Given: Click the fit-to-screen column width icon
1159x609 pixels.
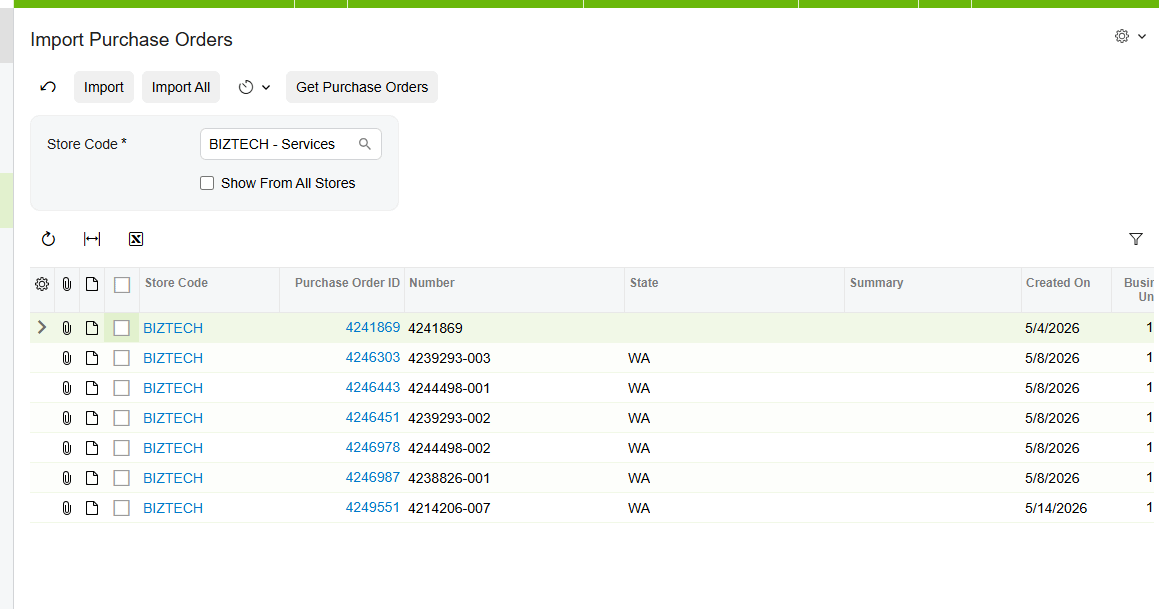Looking at the screenshot, I should tap(92, 239).
